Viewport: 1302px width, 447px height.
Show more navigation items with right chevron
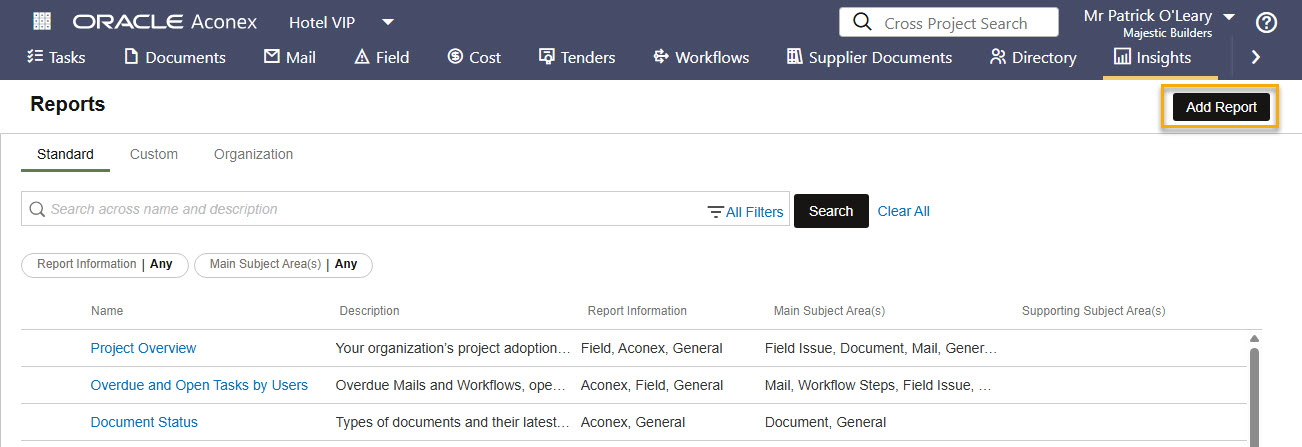pyautogui.click(x=1255, y=57)
